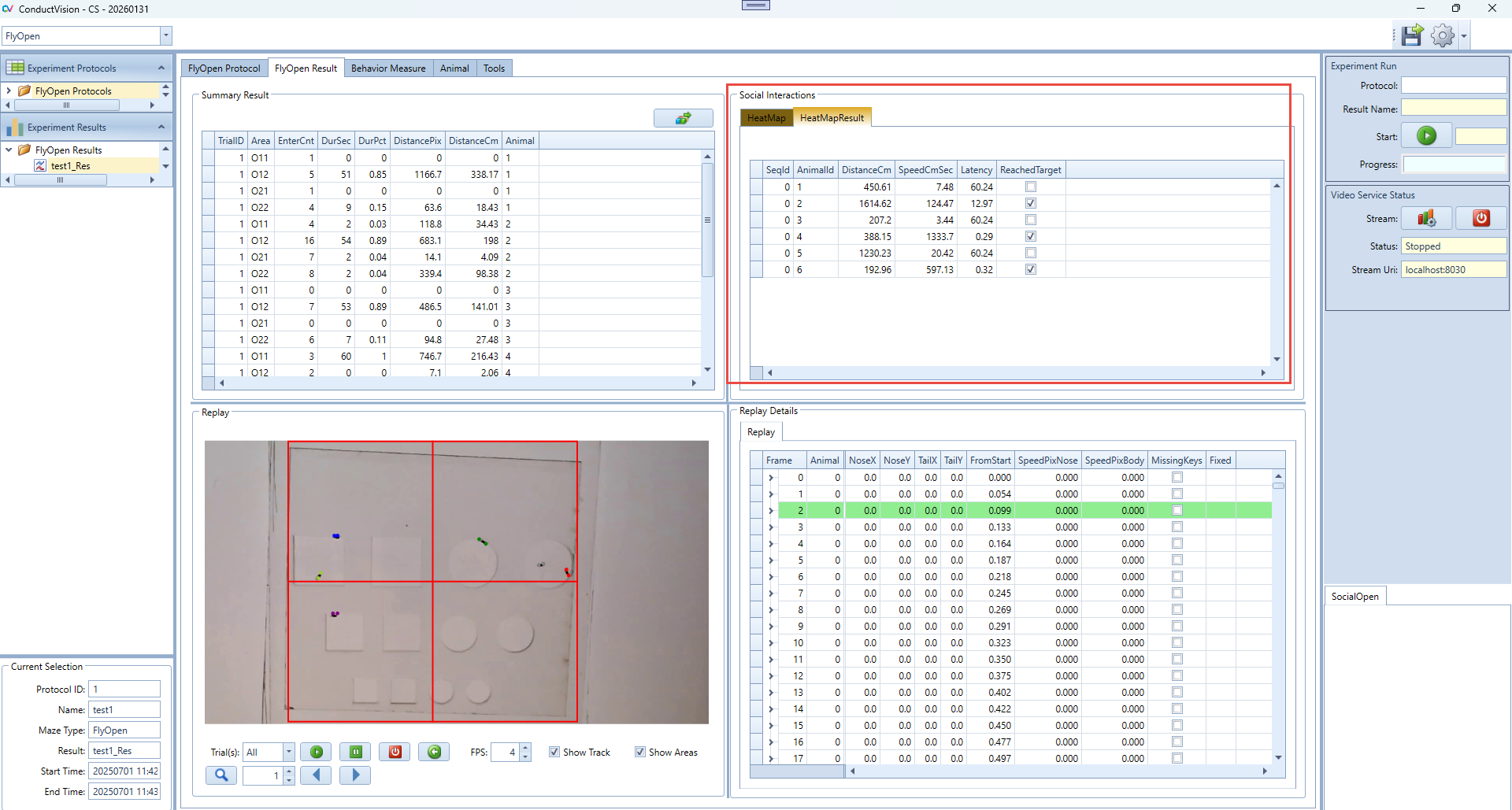The height and width of the screenshot is (810, 1512).
Task: Increase the FPS stepper value
Action: (526, 748)
